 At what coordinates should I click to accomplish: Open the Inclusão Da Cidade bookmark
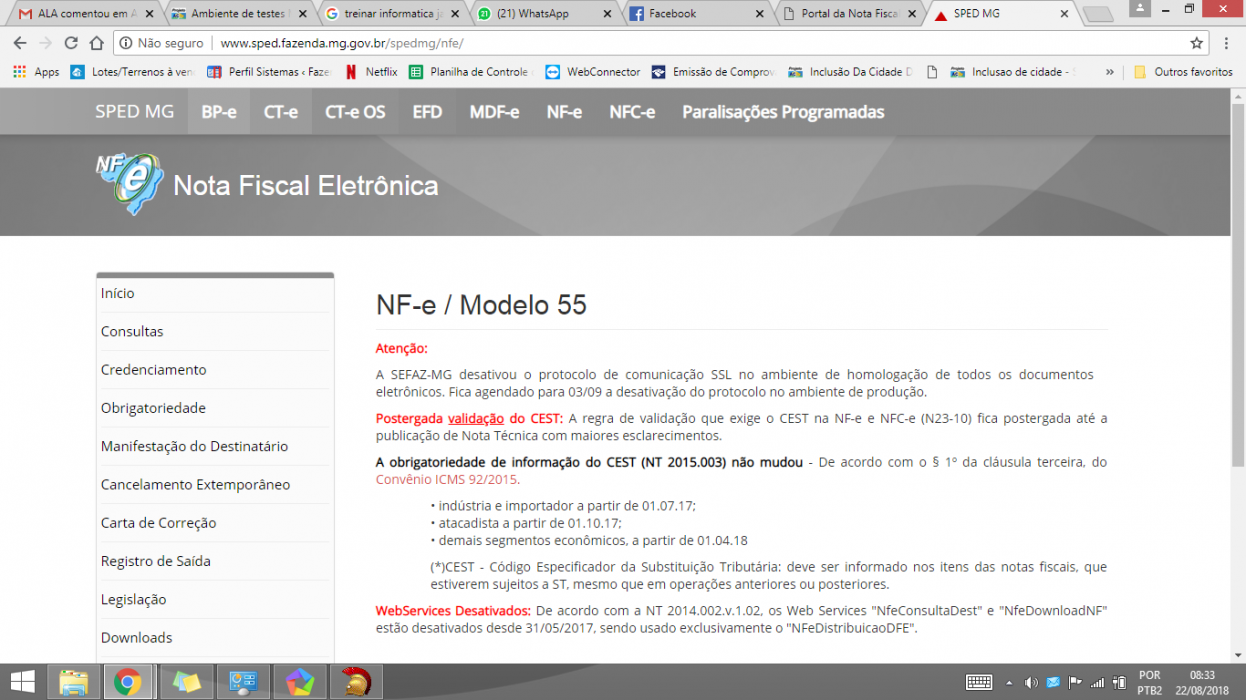coord(851,72)
